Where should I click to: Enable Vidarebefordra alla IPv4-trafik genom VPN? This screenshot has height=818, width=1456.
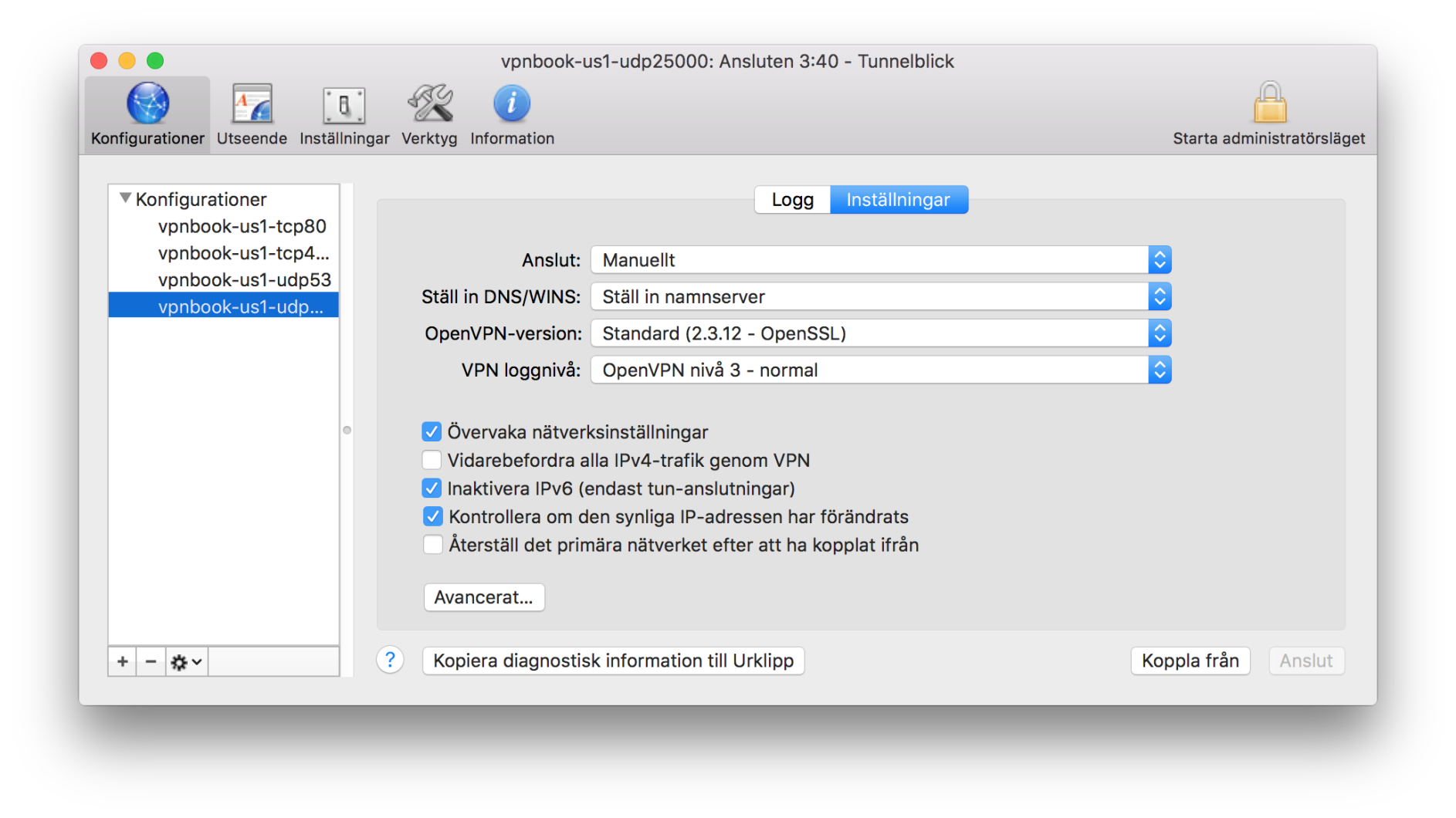pyautogui.click(x=432, y=460)
